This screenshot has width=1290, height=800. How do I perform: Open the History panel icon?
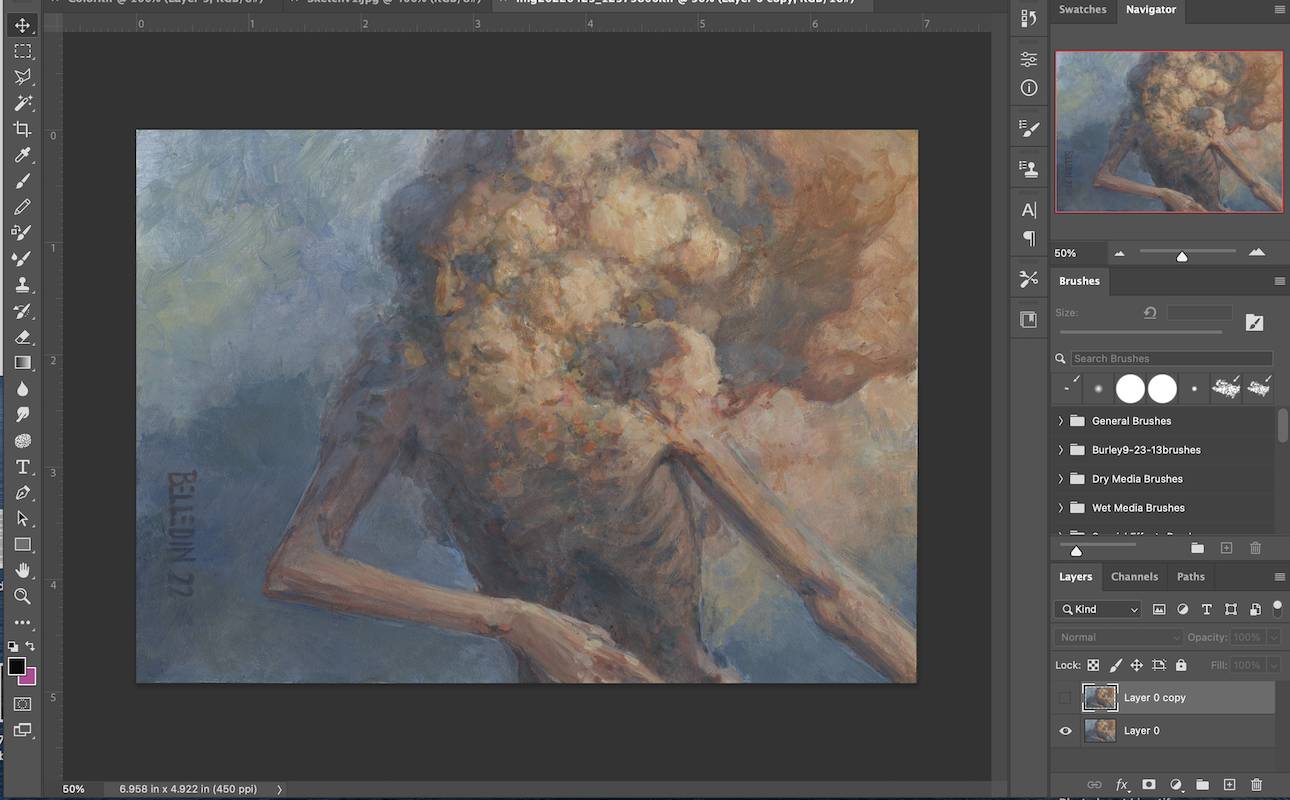point(1029,18)
